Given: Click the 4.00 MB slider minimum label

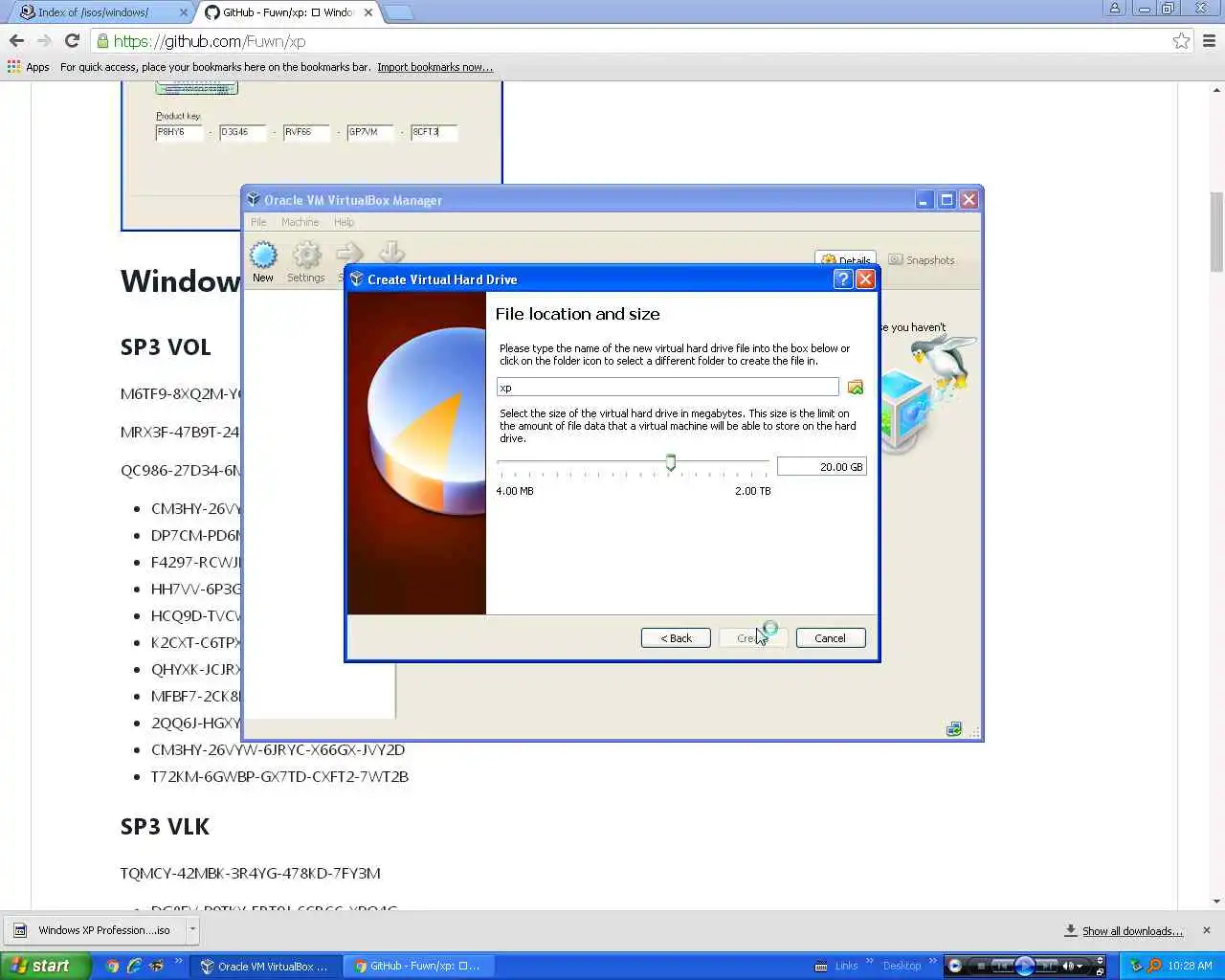Looking at the screenshot, I should click(515, 491).
